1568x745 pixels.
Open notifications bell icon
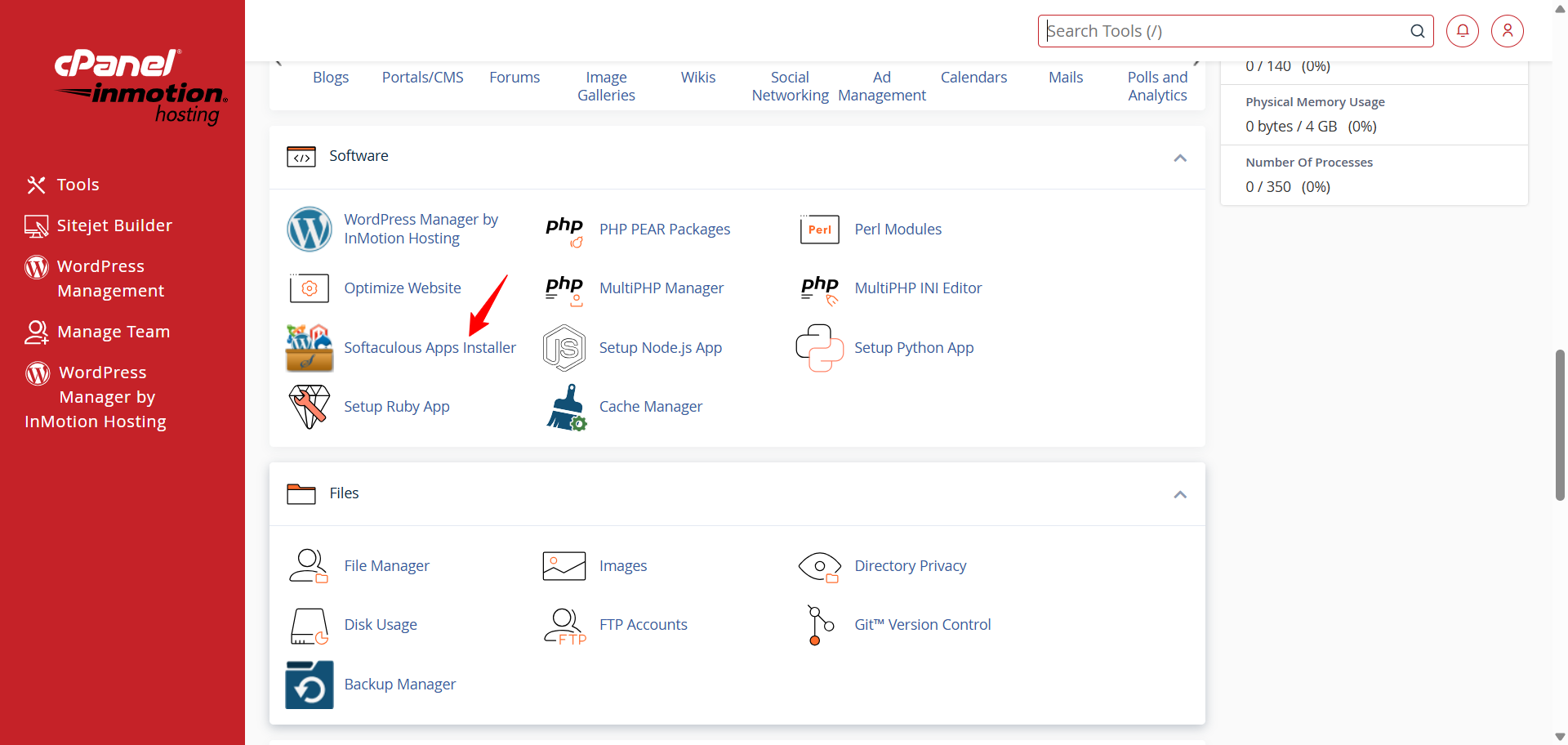[1463, 31]
